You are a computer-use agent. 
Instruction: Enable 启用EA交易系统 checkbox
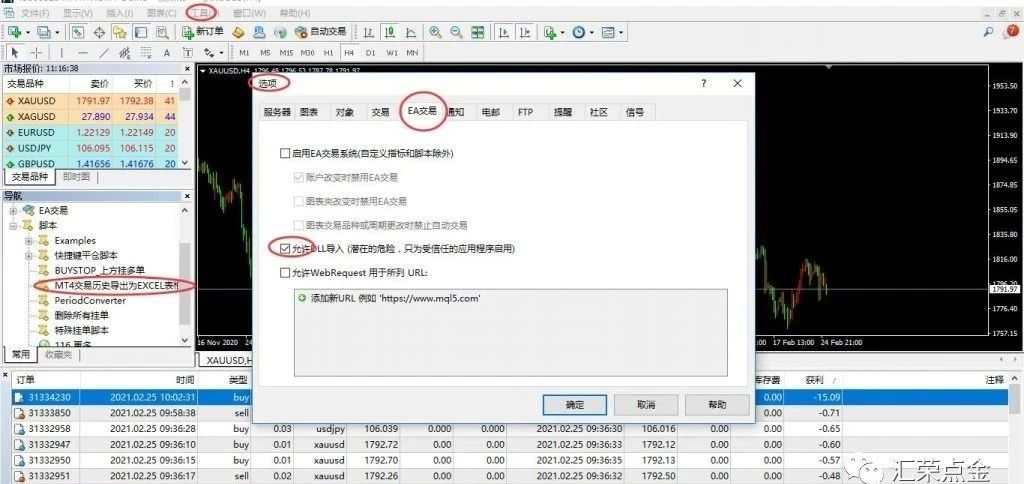(284, 153)
